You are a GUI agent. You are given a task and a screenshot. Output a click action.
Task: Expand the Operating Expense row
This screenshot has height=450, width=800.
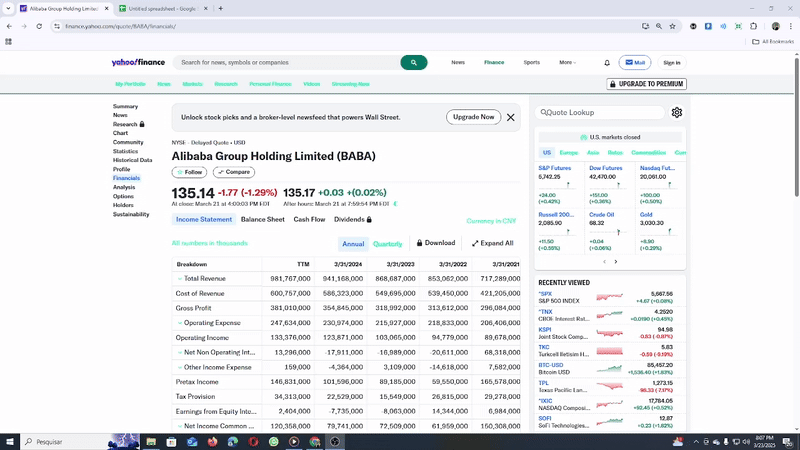tap(180, 323)
